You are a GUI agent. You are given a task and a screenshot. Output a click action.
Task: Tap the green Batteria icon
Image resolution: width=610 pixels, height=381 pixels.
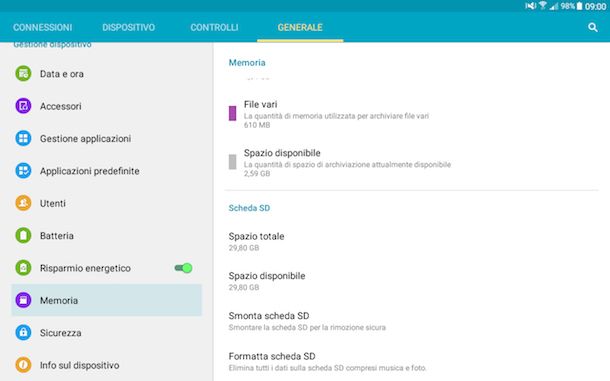23,235
